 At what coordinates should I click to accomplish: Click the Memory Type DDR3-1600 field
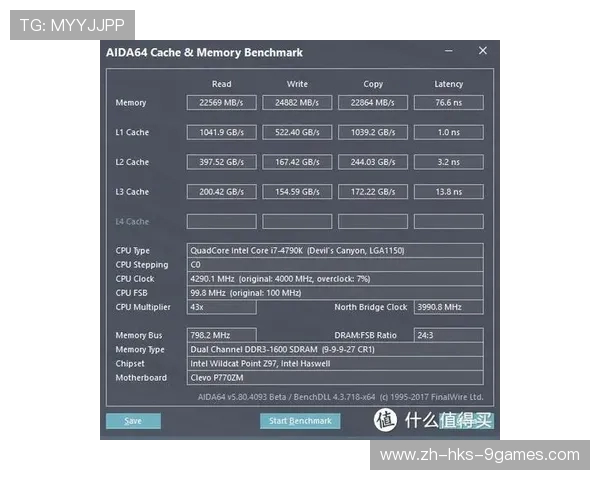335,350
